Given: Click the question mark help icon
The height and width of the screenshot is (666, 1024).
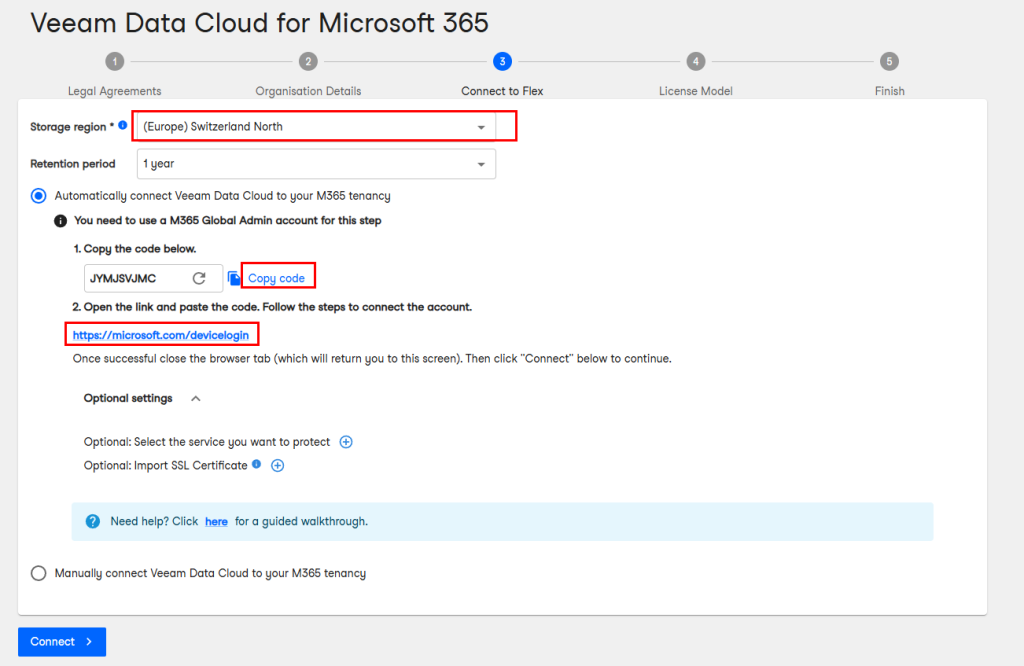Looking at the screenshot, I should pyautogui.click(x=93, y=521).
